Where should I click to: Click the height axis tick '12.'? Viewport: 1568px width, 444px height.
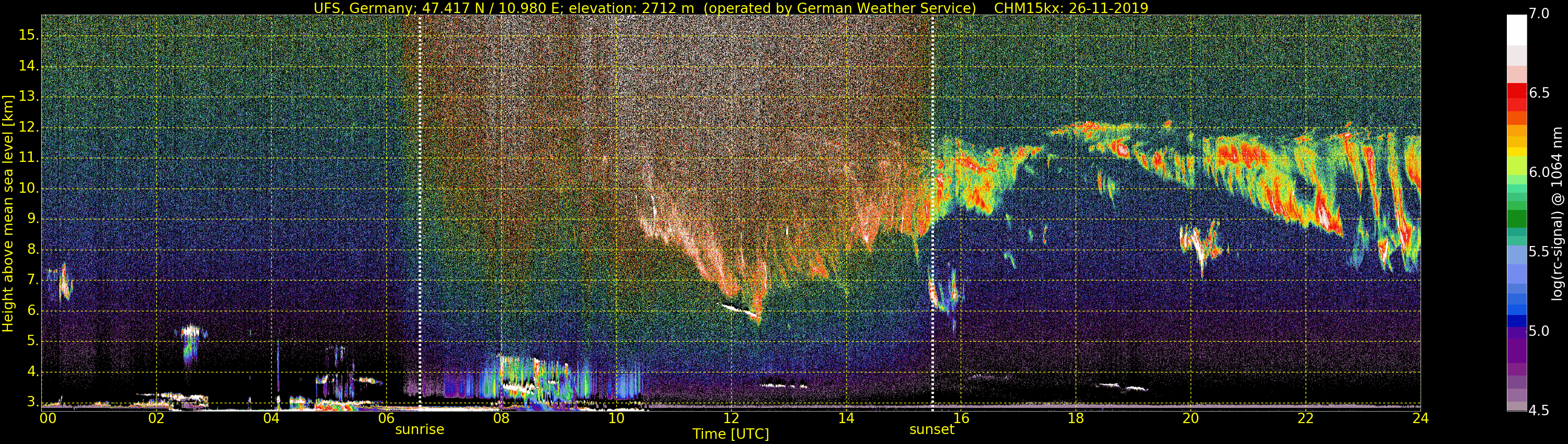point(28,128)
